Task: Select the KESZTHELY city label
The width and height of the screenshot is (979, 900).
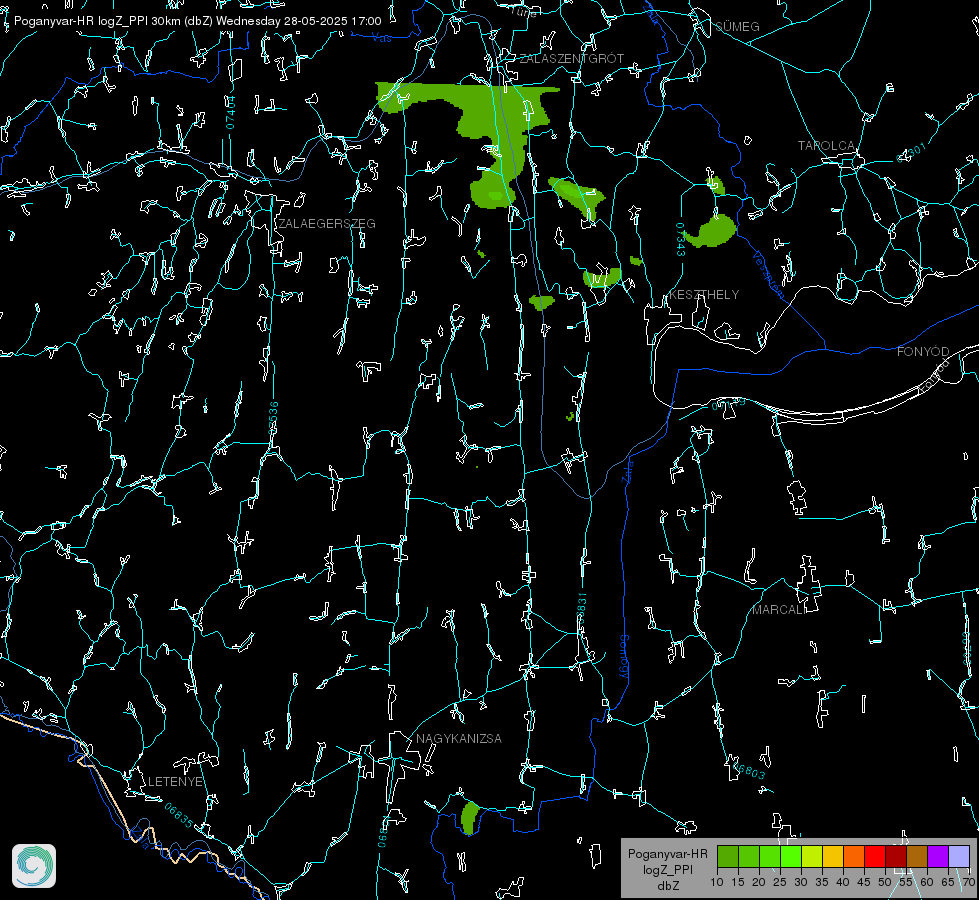Action: [x=704, y=295]
